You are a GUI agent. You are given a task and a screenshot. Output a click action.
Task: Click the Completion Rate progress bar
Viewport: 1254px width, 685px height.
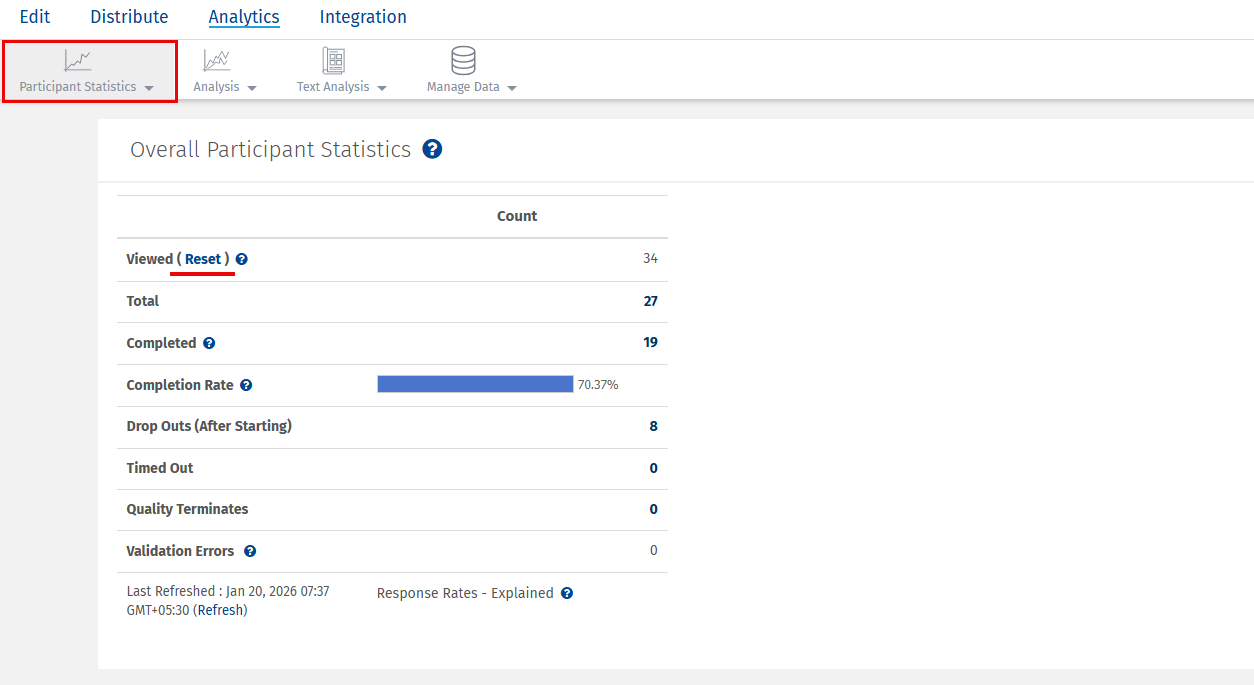[x=475, y=384]
